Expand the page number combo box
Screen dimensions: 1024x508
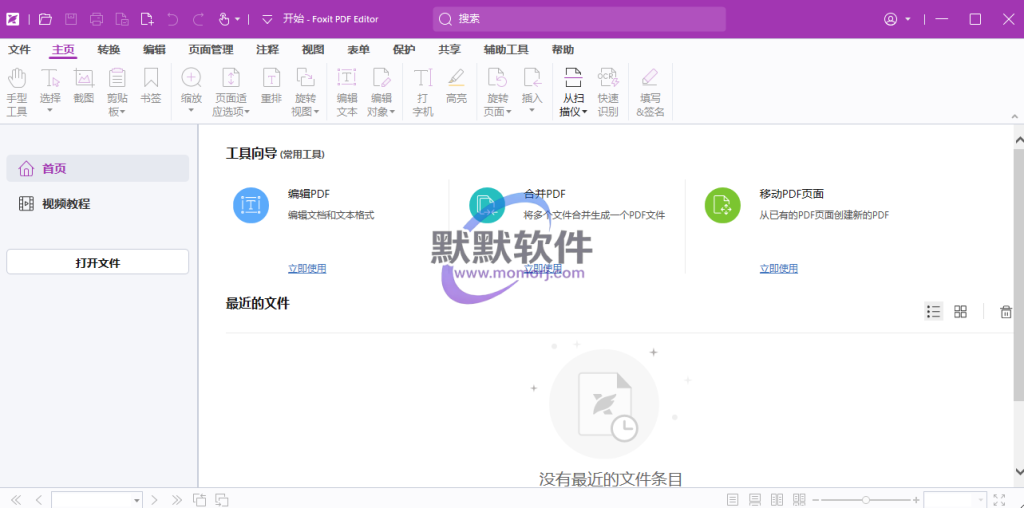[137, 499]
